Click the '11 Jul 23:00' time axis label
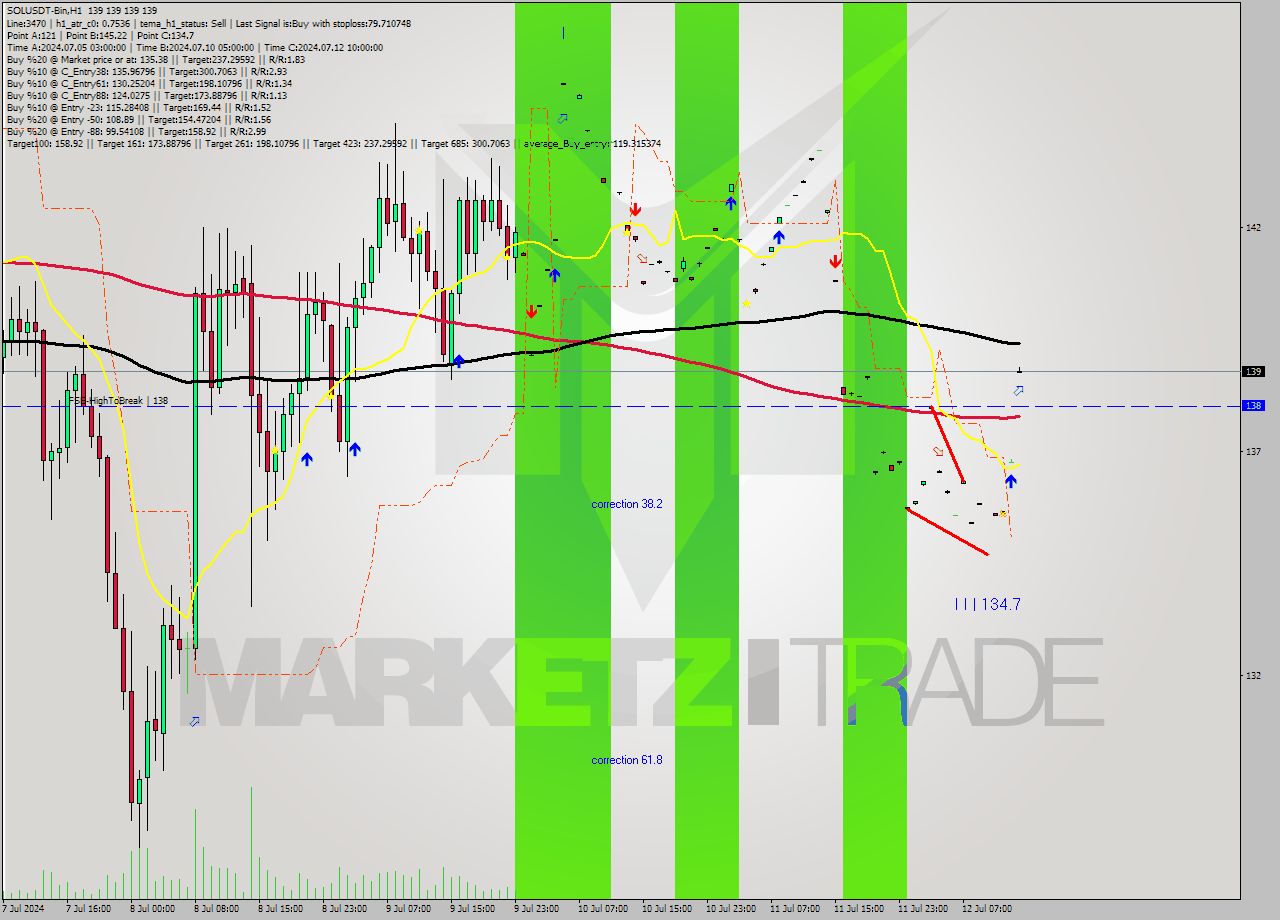Image resolution: width=1280 pixels, height=920 pixels. [x=922, y=909]
